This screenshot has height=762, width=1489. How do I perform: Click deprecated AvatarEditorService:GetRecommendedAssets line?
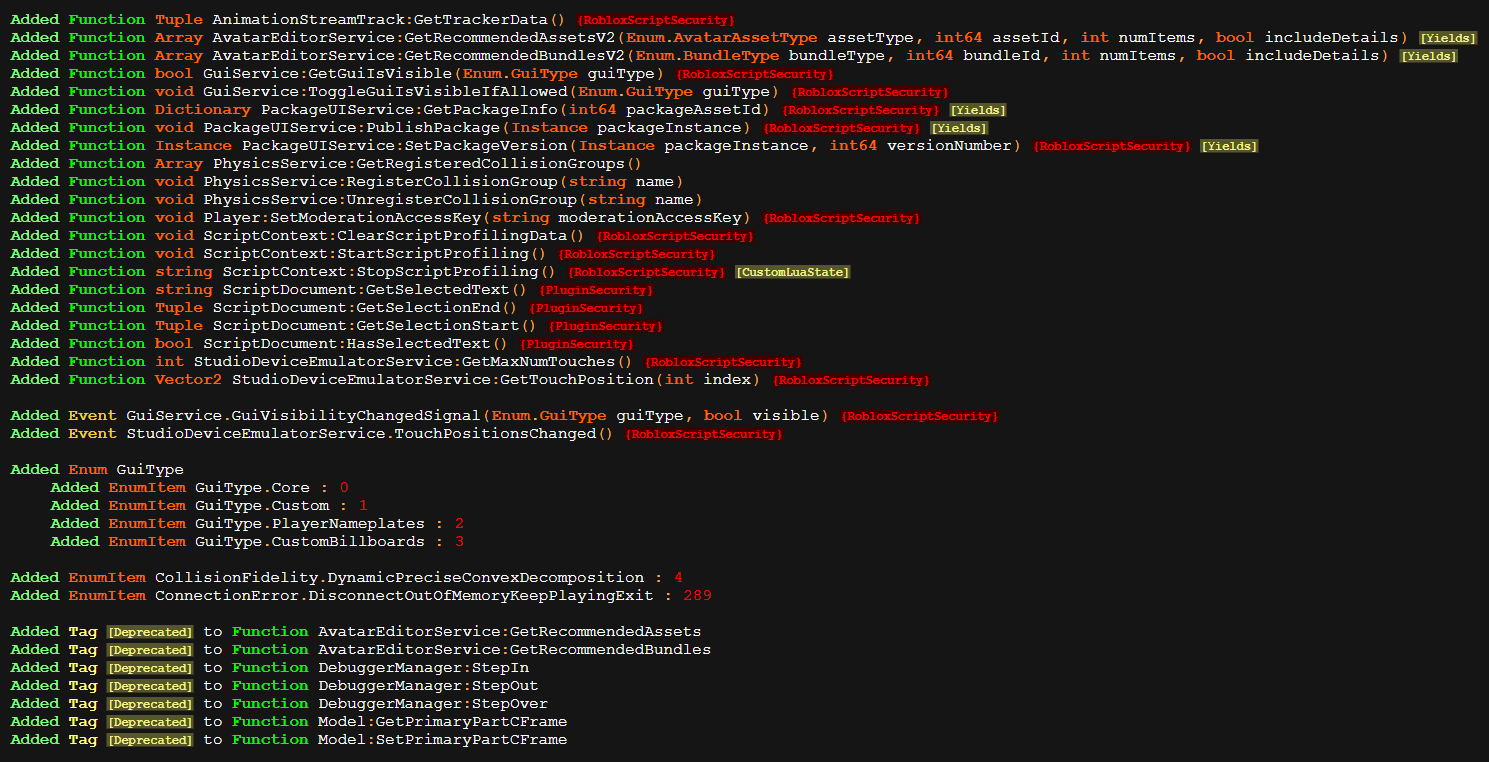356,631
